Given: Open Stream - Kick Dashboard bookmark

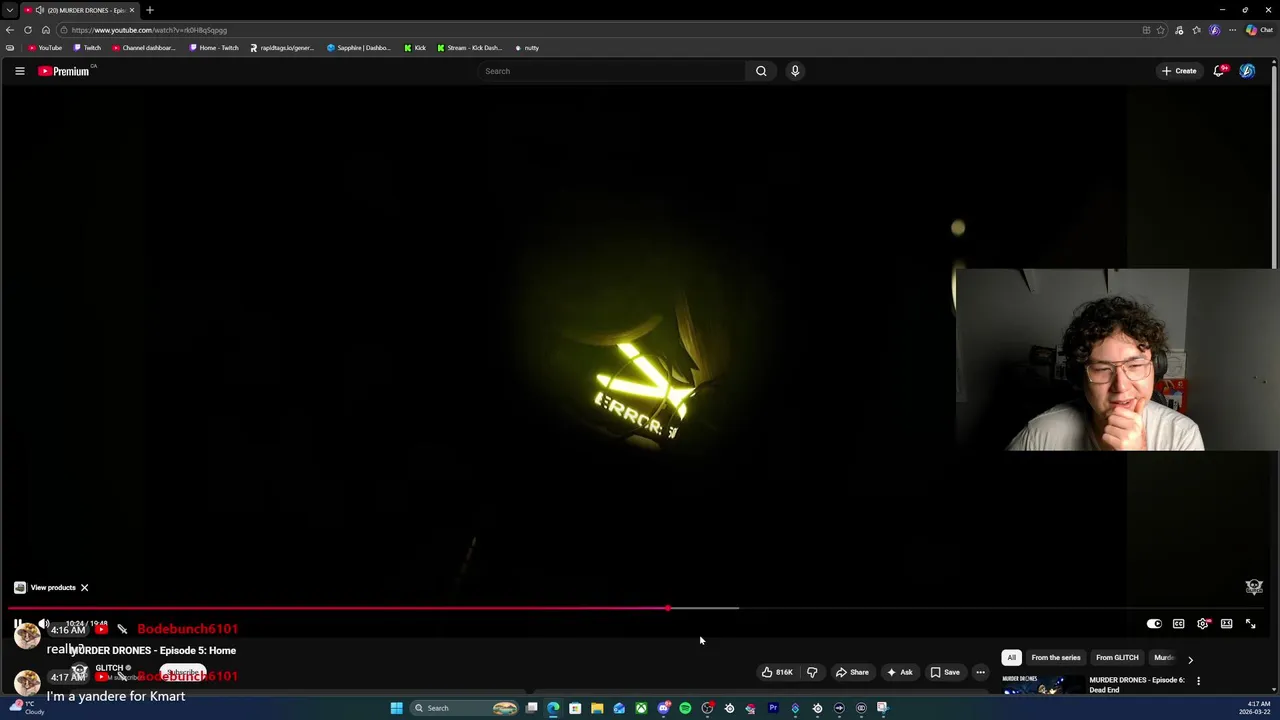Looking at the screenshot, I should [470, 48].
